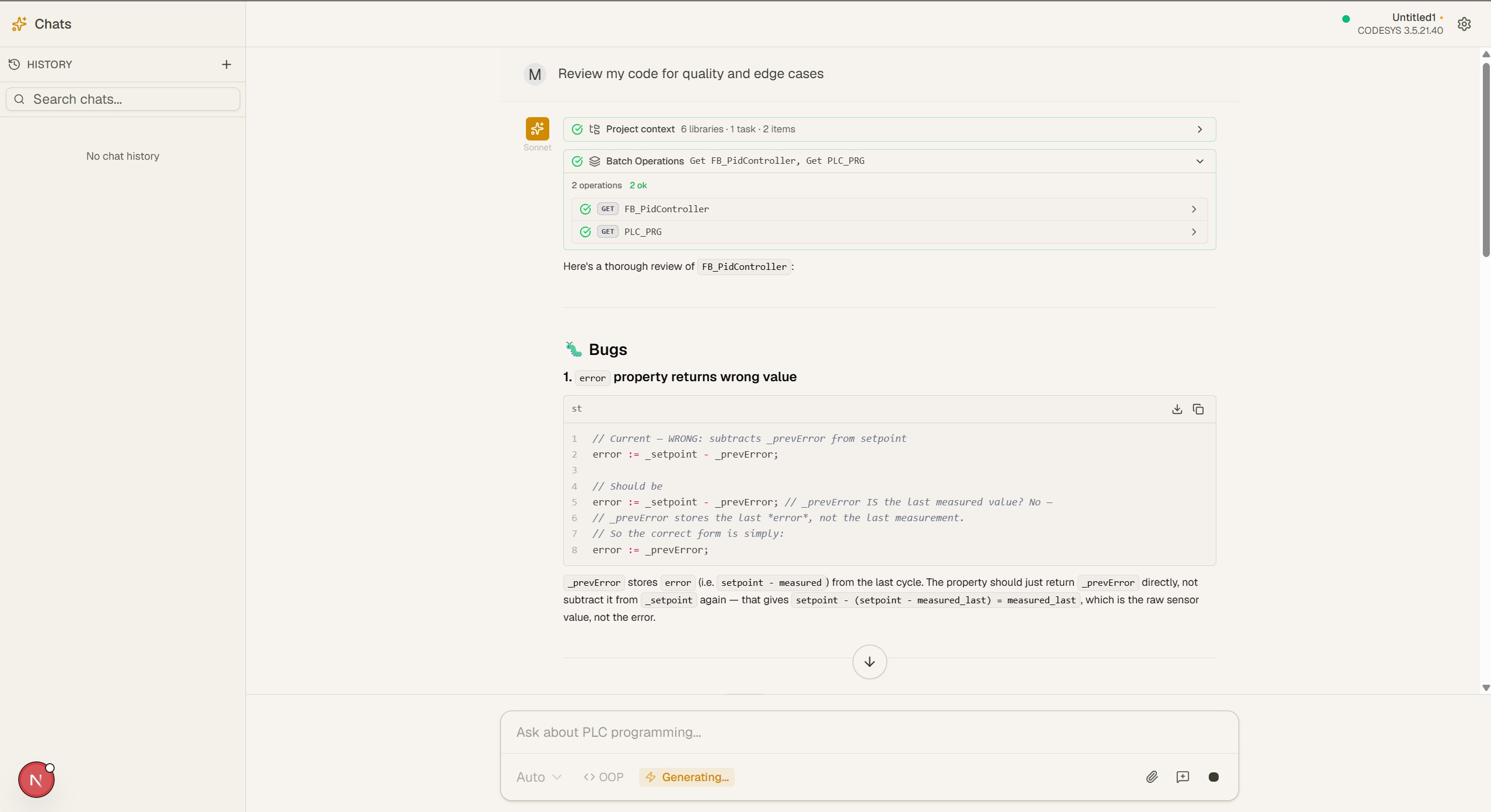Expand the GET PLC_PRG operation
The width and height of the screenshot is (1491, 812).
889,232
